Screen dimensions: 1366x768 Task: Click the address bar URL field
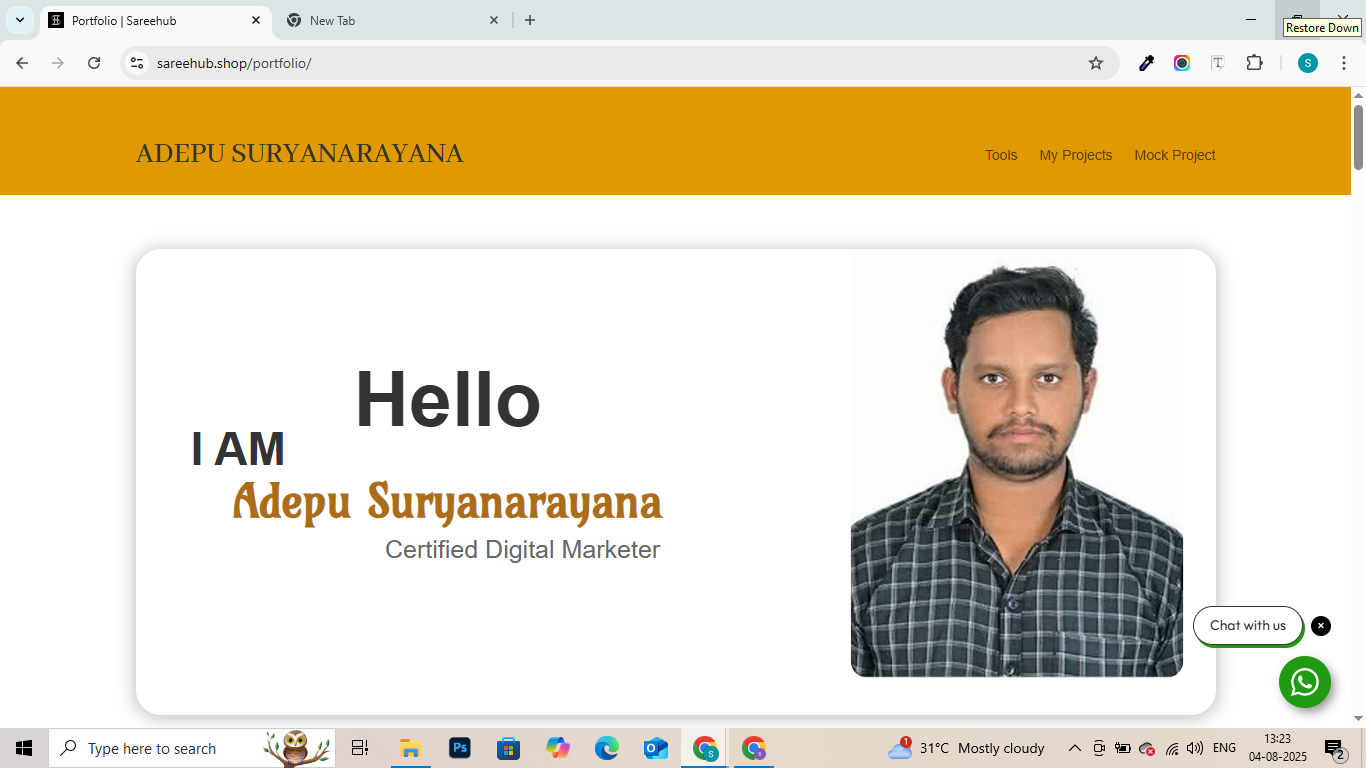pos(600,63)
